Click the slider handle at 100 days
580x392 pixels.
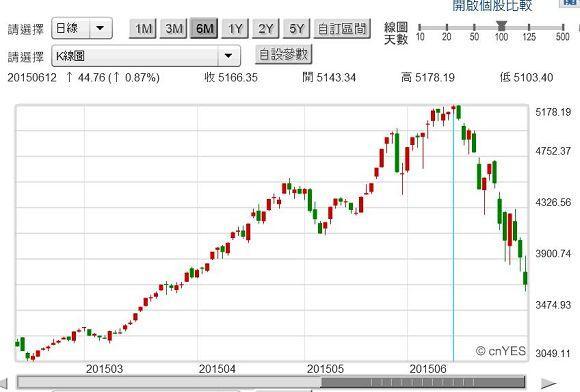(x=501, y=26)
